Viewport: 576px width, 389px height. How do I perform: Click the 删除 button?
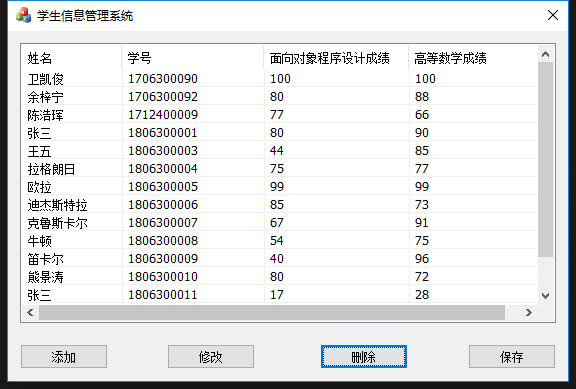click(x=364, y=356)
